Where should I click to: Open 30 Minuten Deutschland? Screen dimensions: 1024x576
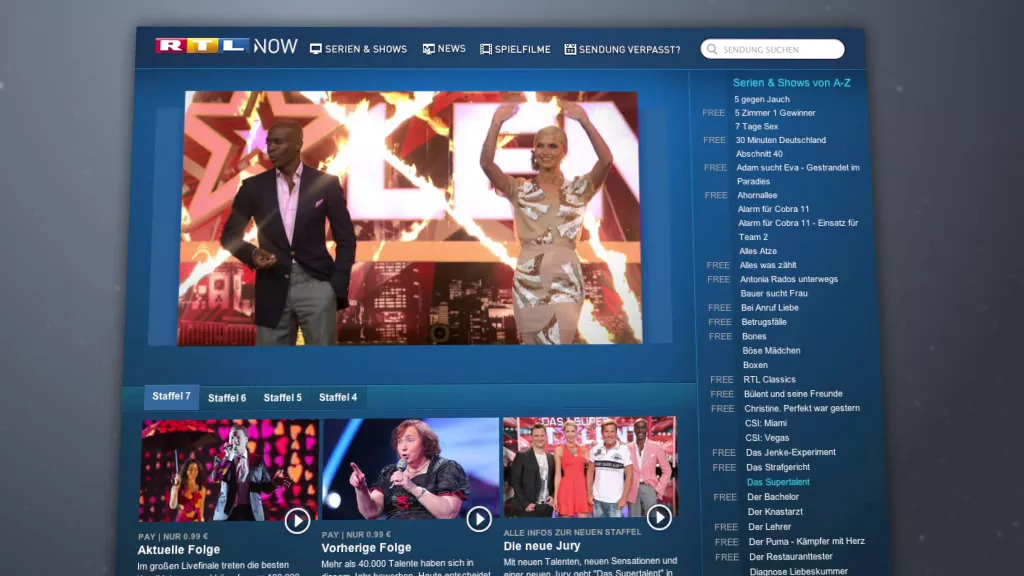click(781, 140)
